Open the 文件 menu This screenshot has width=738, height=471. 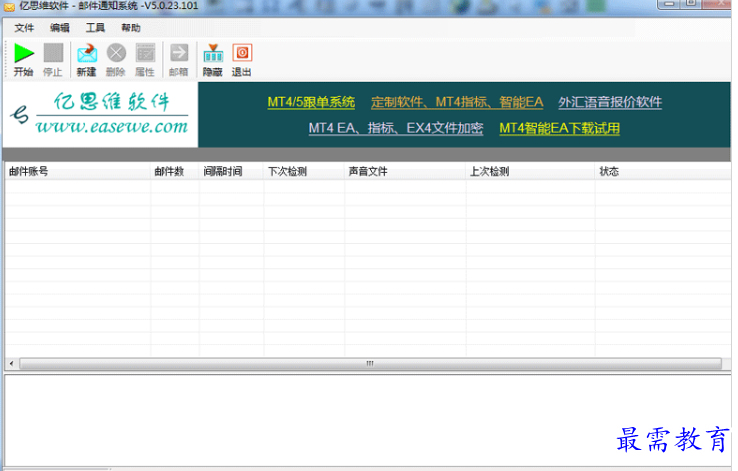tap(24, 28)
